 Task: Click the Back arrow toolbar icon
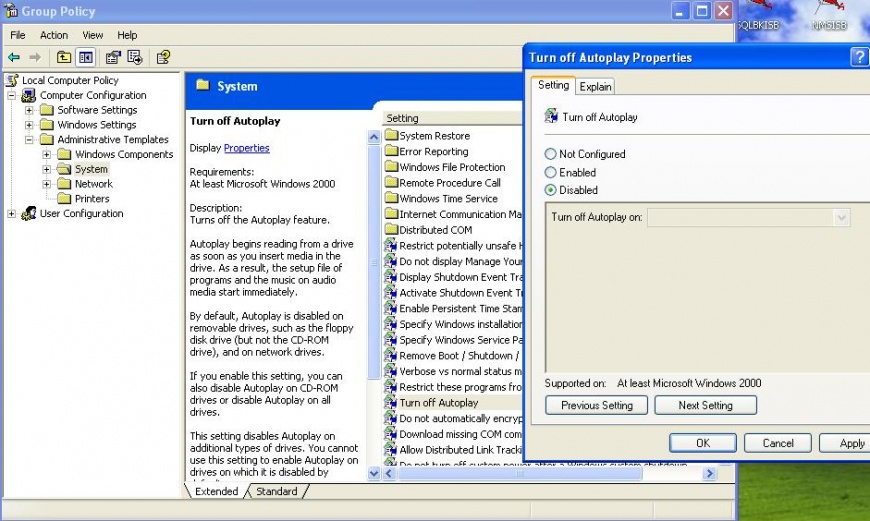(x=14, y=57)
